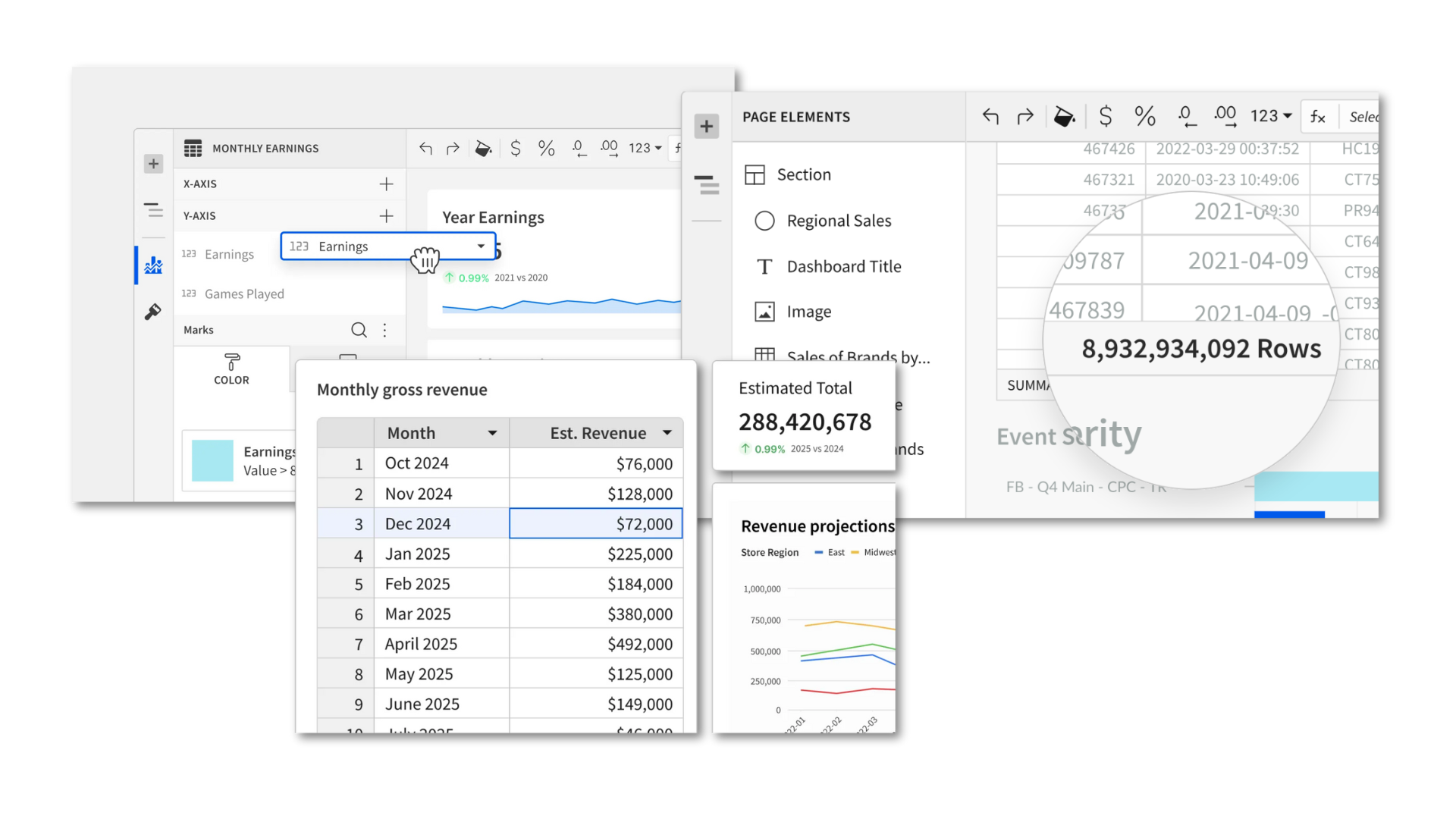This screenshot has width=1456, height=819.
Task: Click the light blue Earnings color swatch
Action: [x=212, y=460]
